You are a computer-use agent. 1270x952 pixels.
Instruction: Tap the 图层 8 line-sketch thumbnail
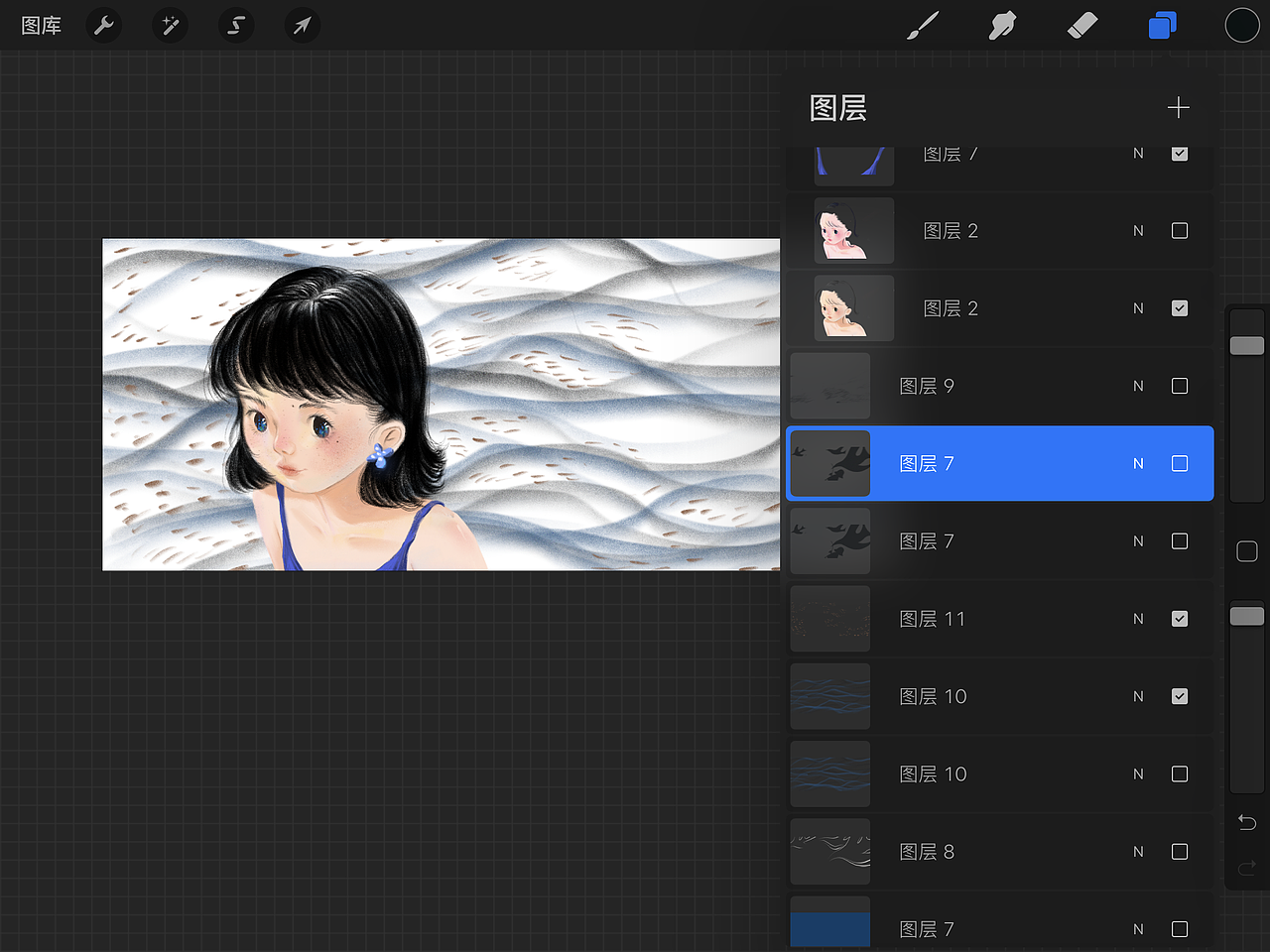pyautogui.click(x=830, y=852)
